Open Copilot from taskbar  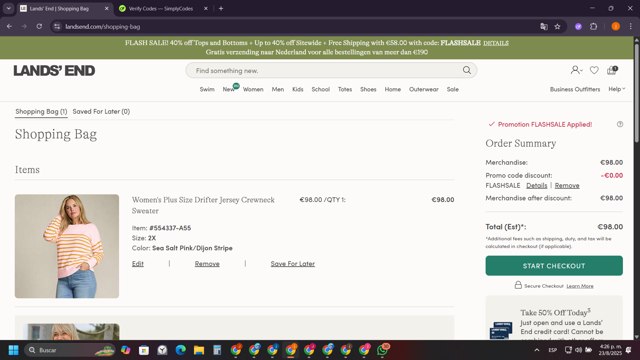(x=125, y=350)
